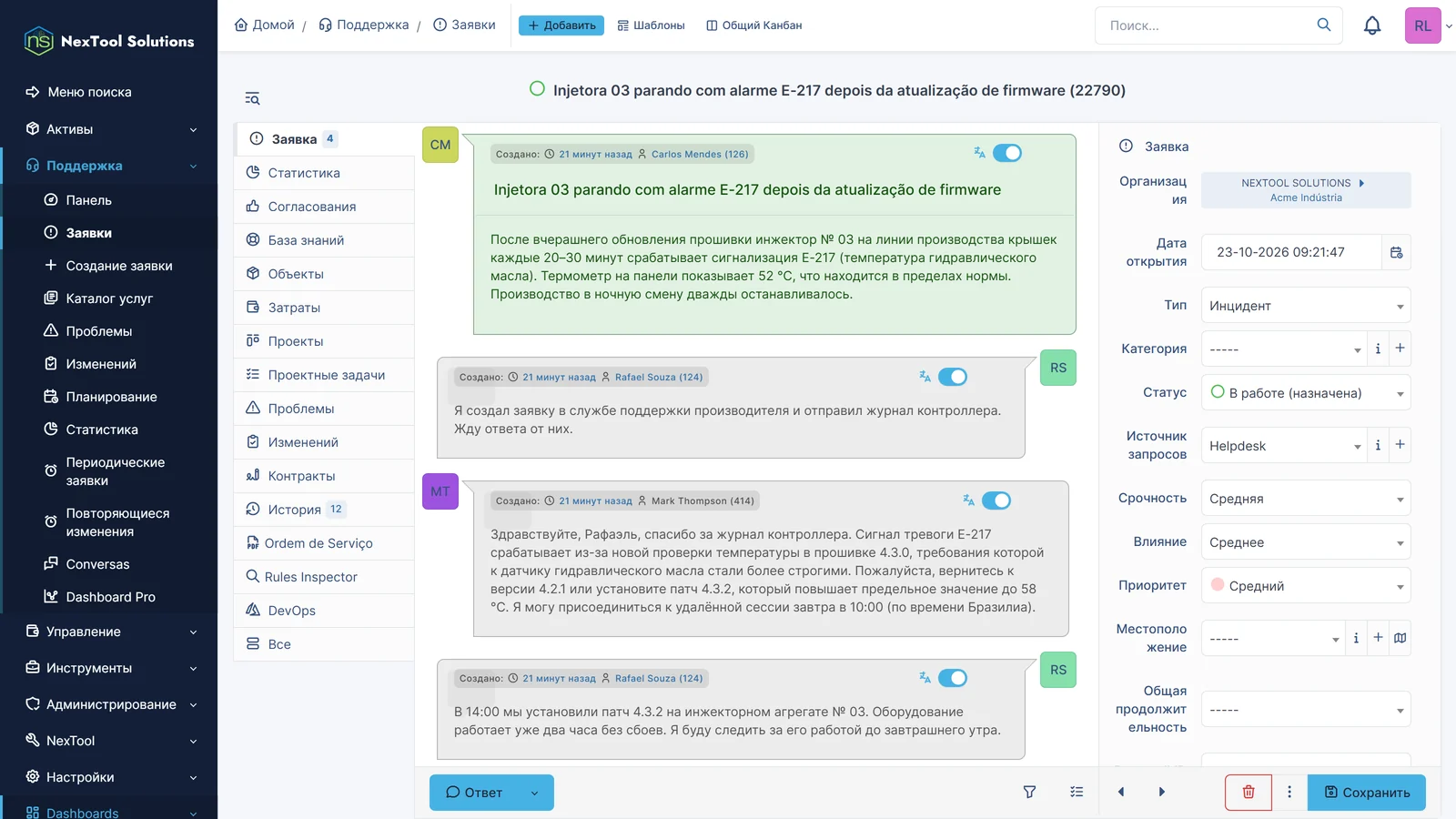Open the Приоритет dropdown showing Средний
The width and height of the screenshot is (1456, 819).
click(1306, 586)
